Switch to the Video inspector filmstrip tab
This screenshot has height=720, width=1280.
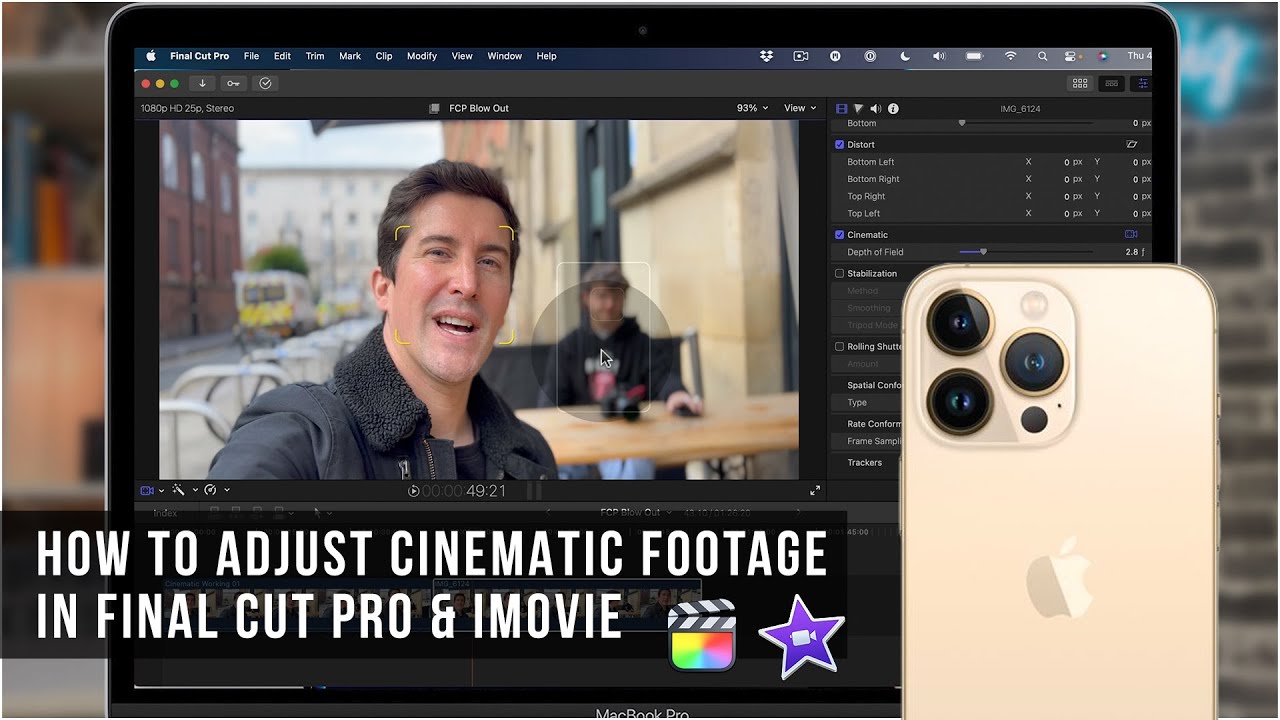(x=841, y=108)
